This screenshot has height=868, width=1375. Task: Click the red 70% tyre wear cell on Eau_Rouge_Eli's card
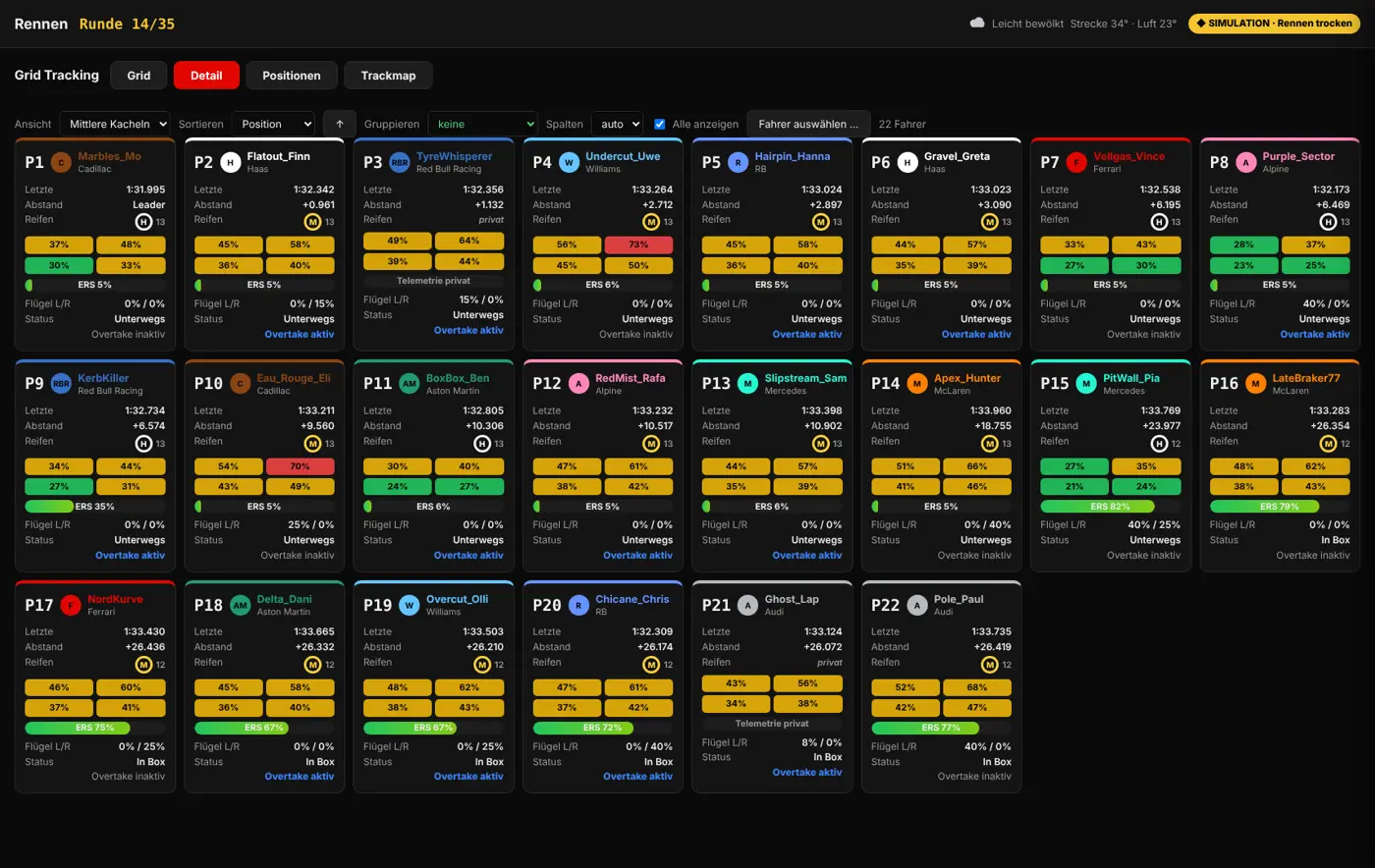click(301, 466)
